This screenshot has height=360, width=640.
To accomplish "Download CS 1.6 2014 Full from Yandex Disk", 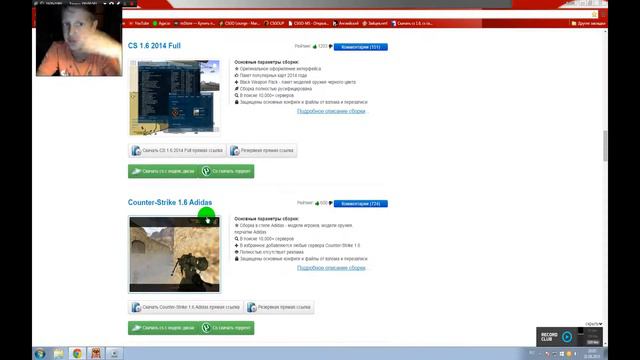I will (163, 171).
